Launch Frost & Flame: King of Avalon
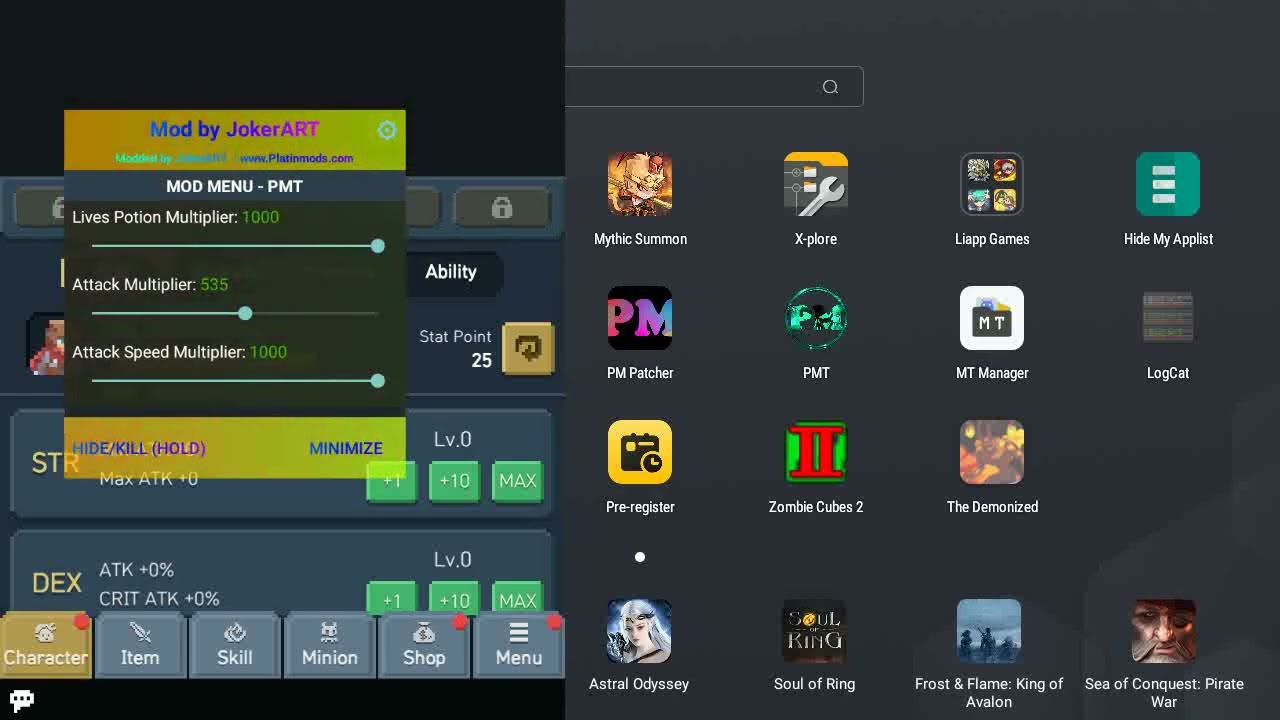 tap(989, 631)
